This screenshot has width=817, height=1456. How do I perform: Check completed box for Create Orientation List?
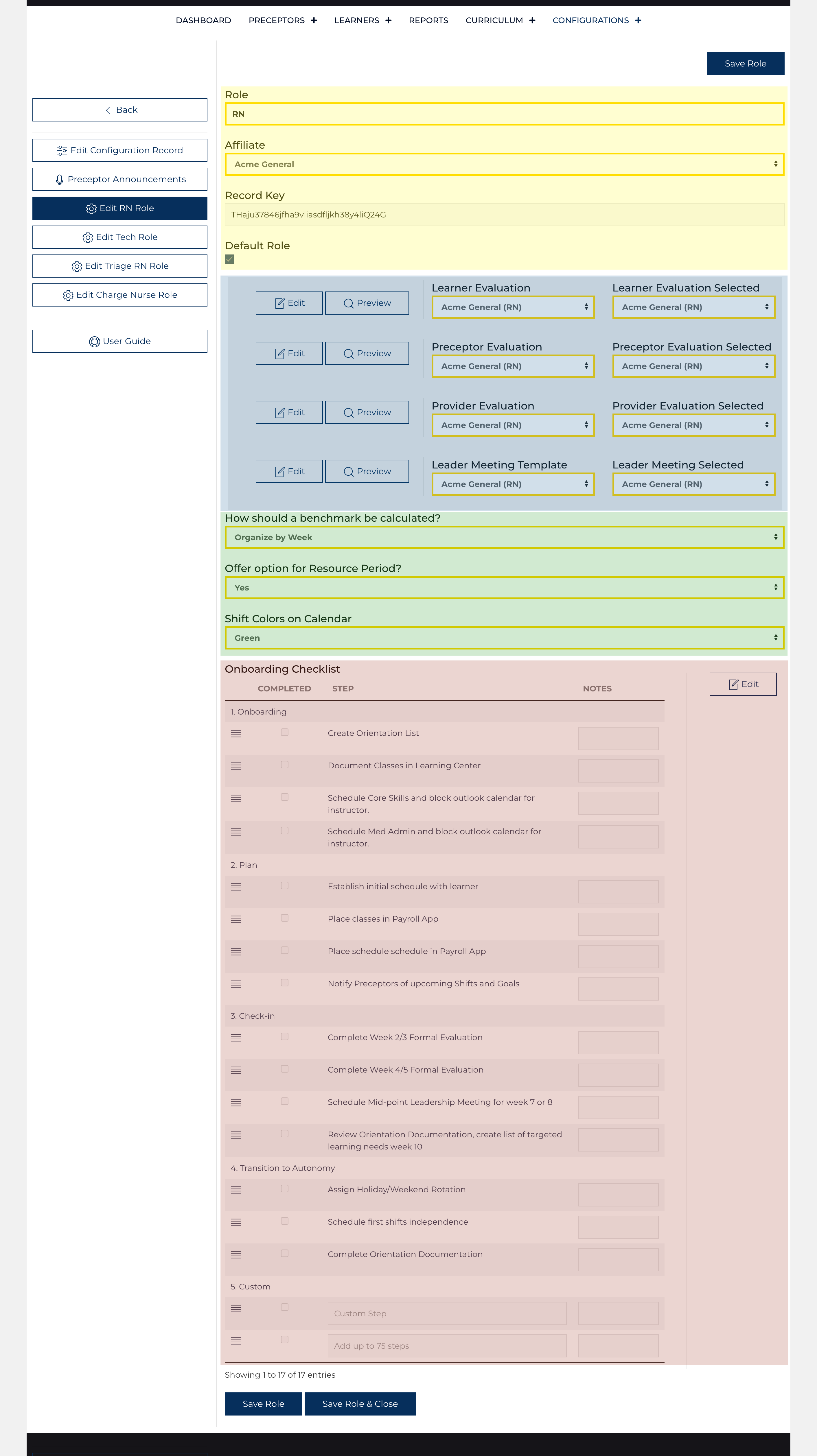tap(284, 732)
